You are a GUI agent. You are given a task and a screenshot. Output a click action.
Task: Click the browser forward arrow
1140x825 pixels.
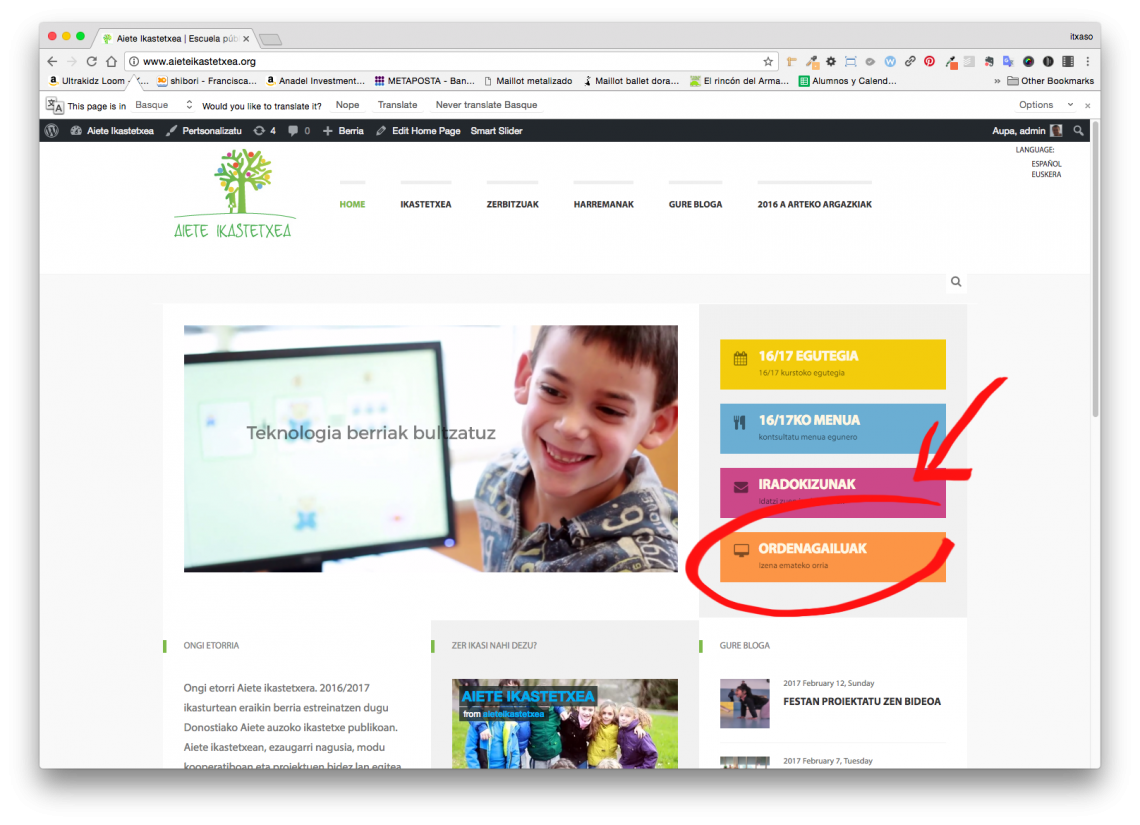click(71, 62)
